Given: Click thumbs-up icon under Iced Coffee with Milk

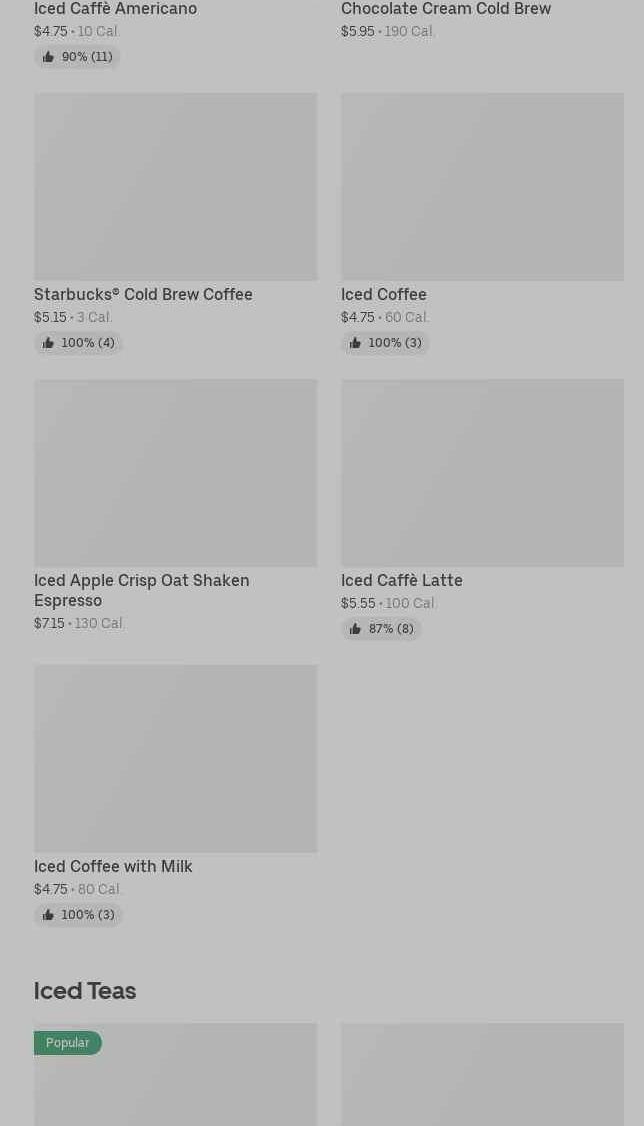Looking at the screenshot, I should 48,915.
